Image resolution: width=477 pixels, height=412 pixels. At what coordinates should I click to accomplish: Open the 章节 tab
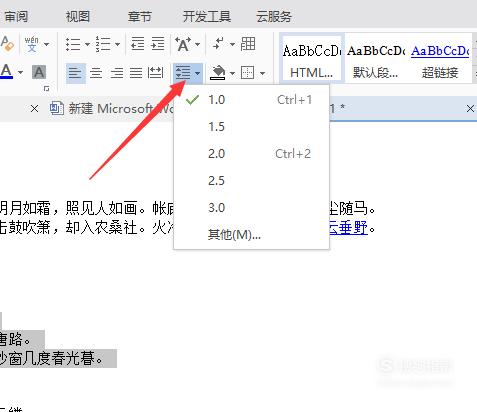(140, 16)
